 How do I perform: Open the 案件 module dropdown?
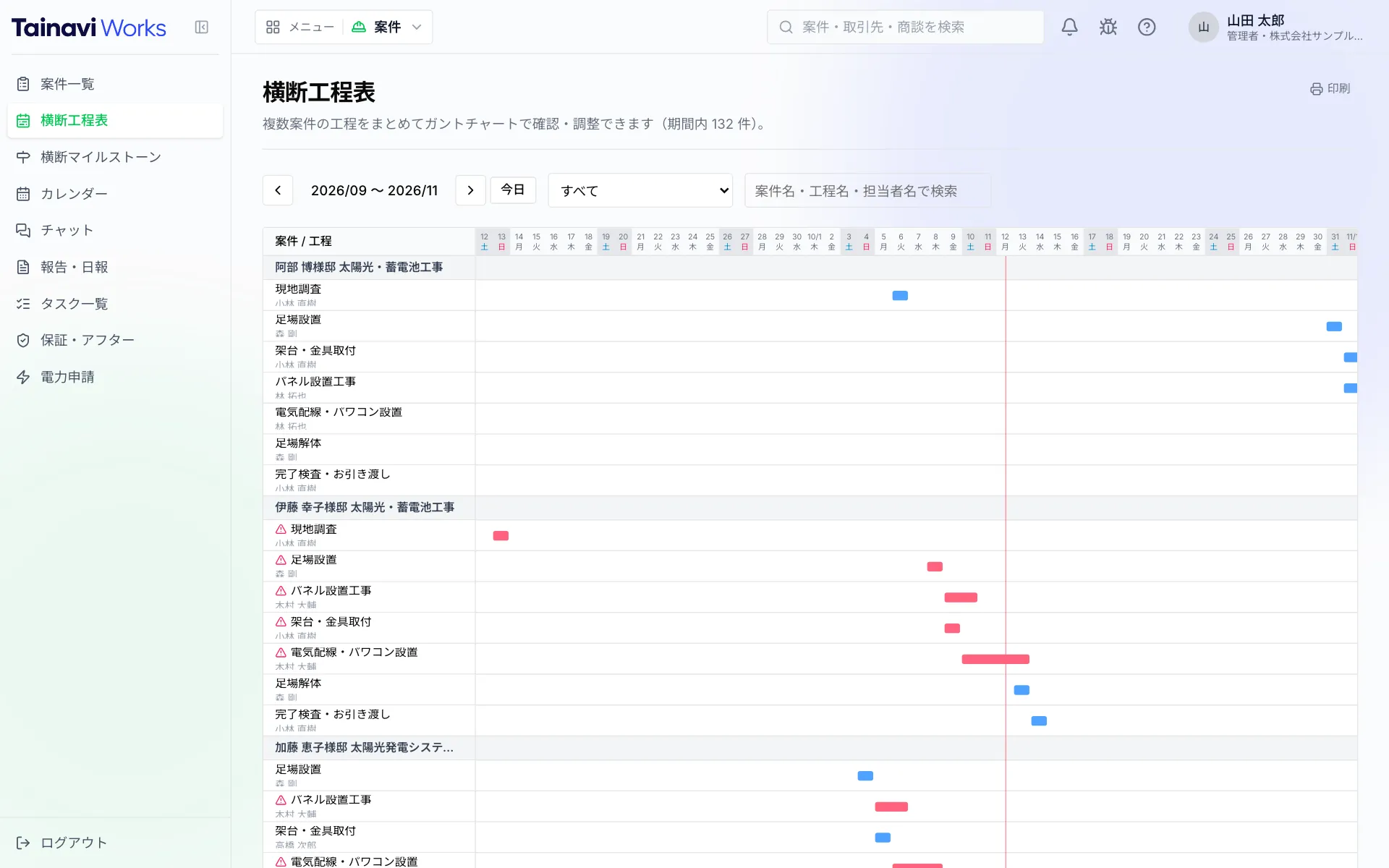coord(387,27)
